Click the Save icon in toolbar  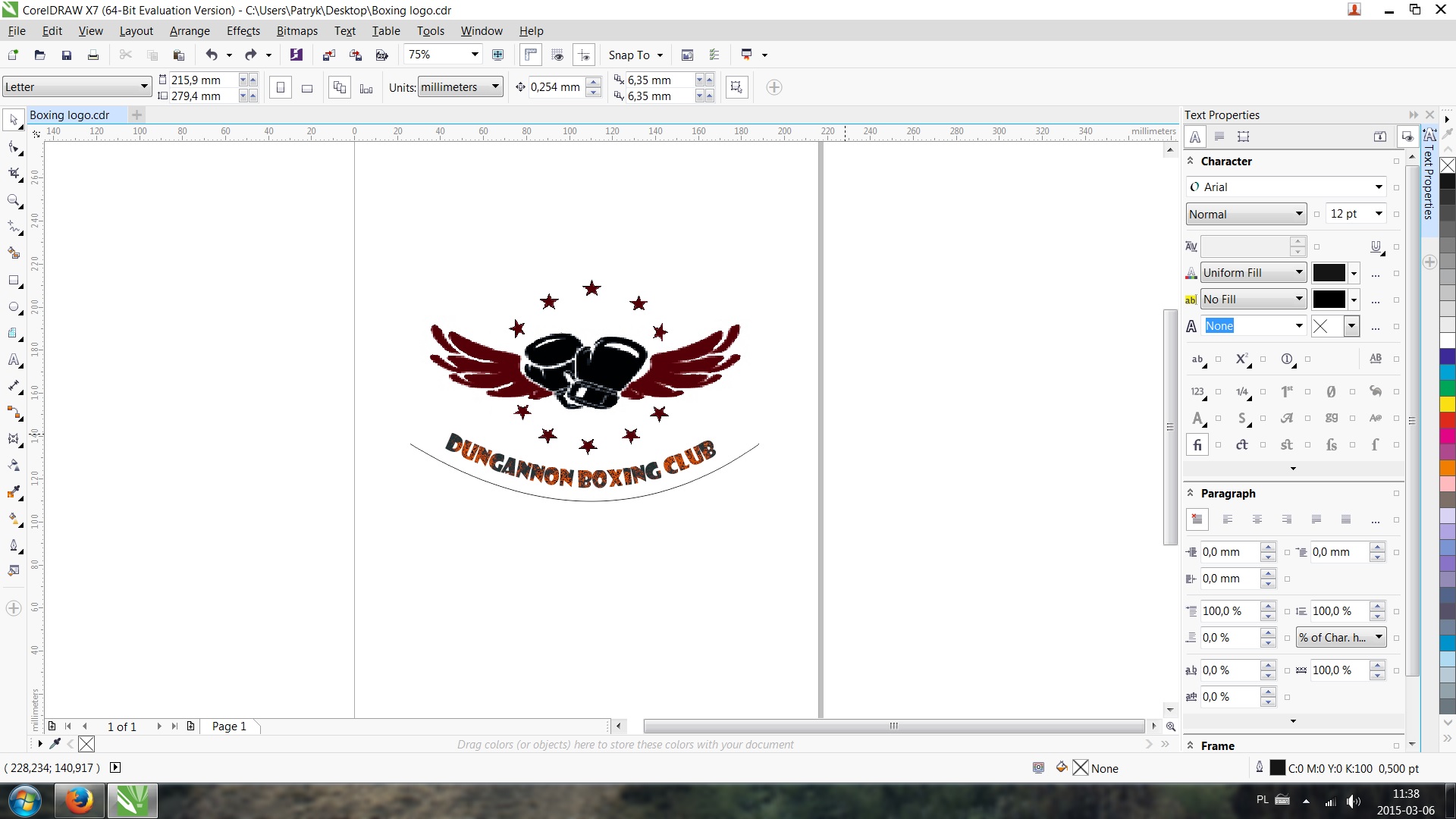click(67, 55)
